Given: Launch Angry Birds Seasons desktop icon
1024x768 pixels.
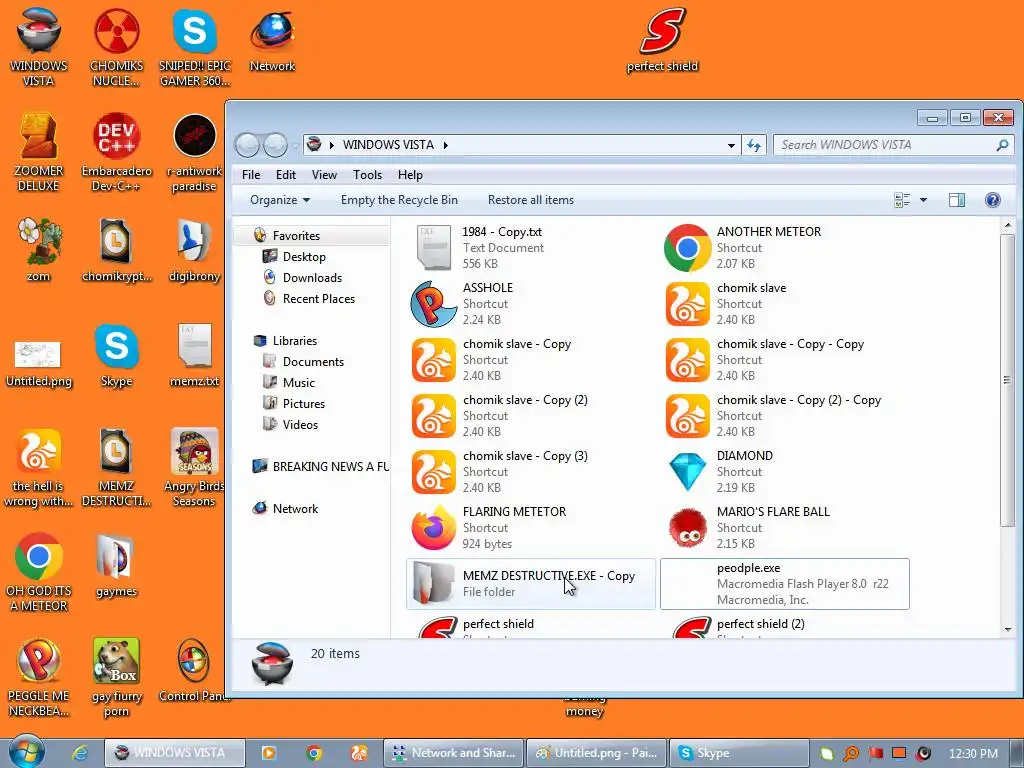Looking at the screenshot, I should 195,468.
